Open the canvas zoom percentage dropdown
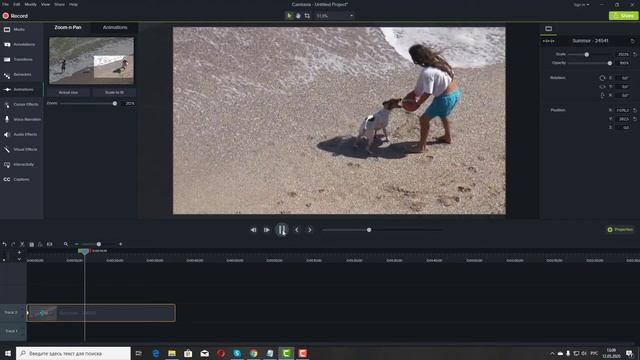 [x=335, y=16]
